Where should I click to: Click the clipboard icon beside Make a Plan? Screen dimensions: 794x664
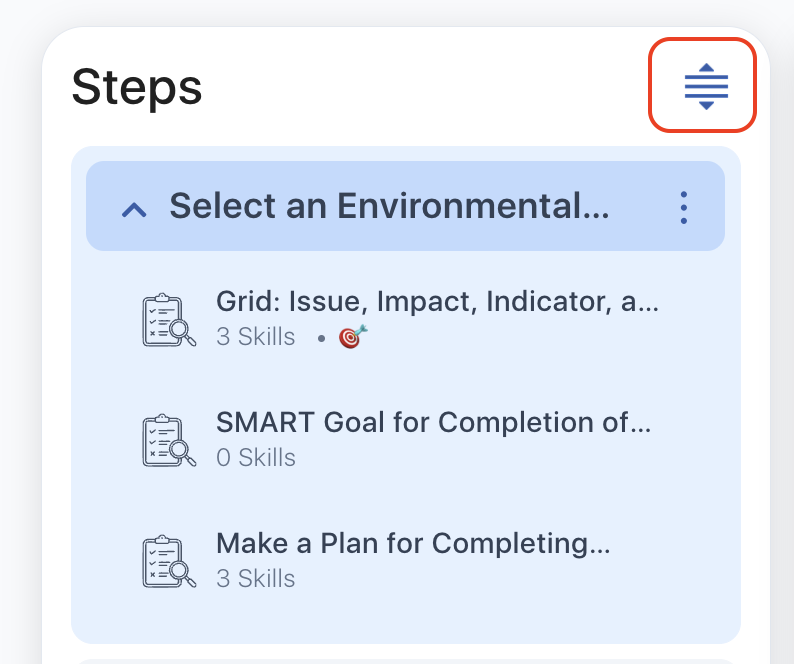click(x=168, y=562)
